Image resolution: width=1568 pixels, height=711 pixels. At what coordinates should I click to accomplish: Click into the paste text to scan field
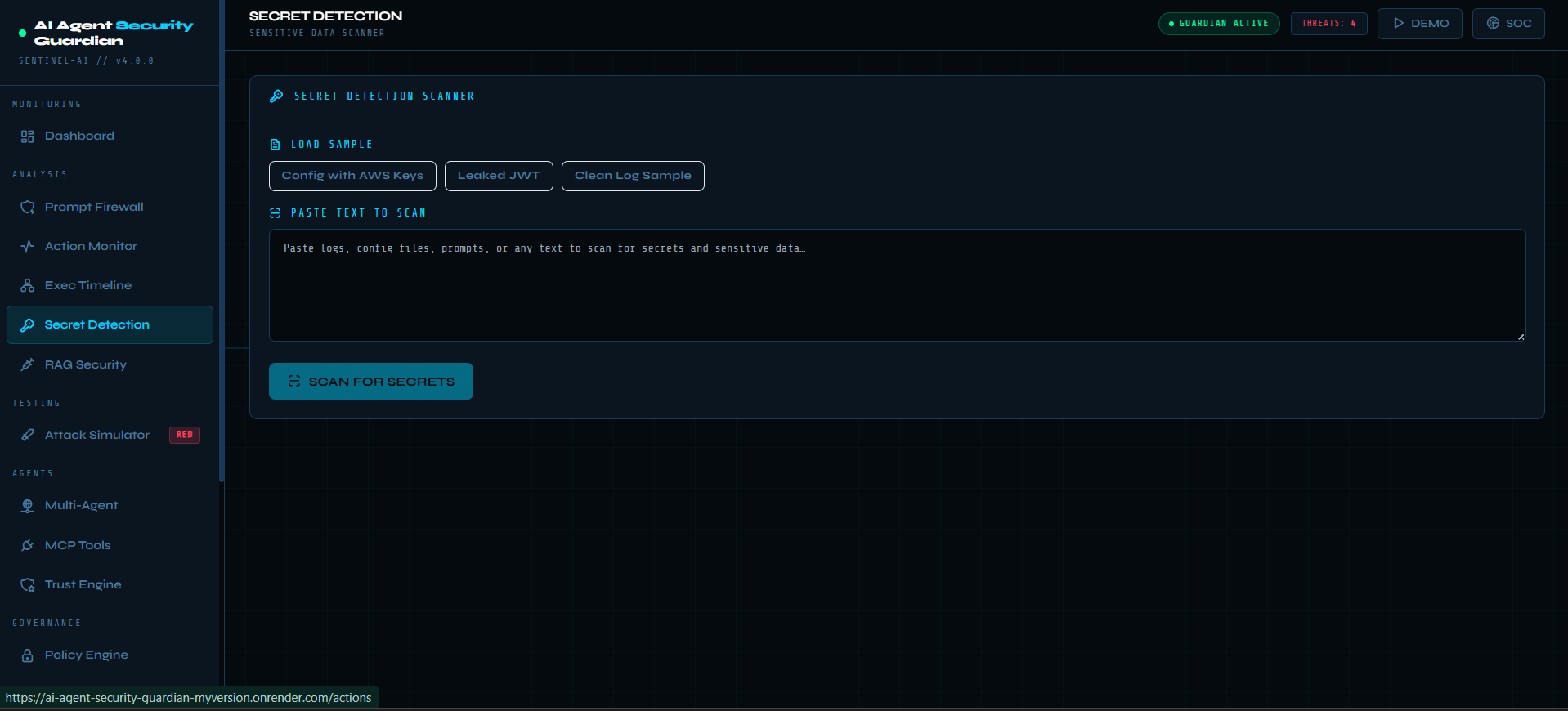pos(897,285)
